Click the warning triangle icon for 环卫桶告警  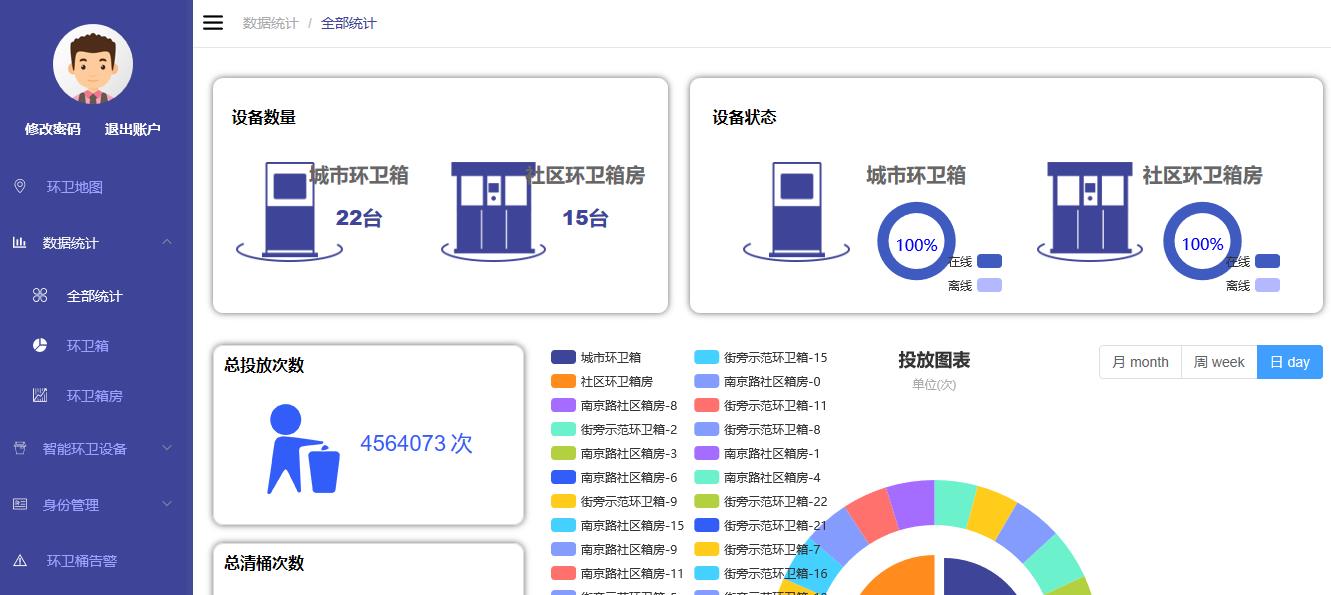coord(20,561)
